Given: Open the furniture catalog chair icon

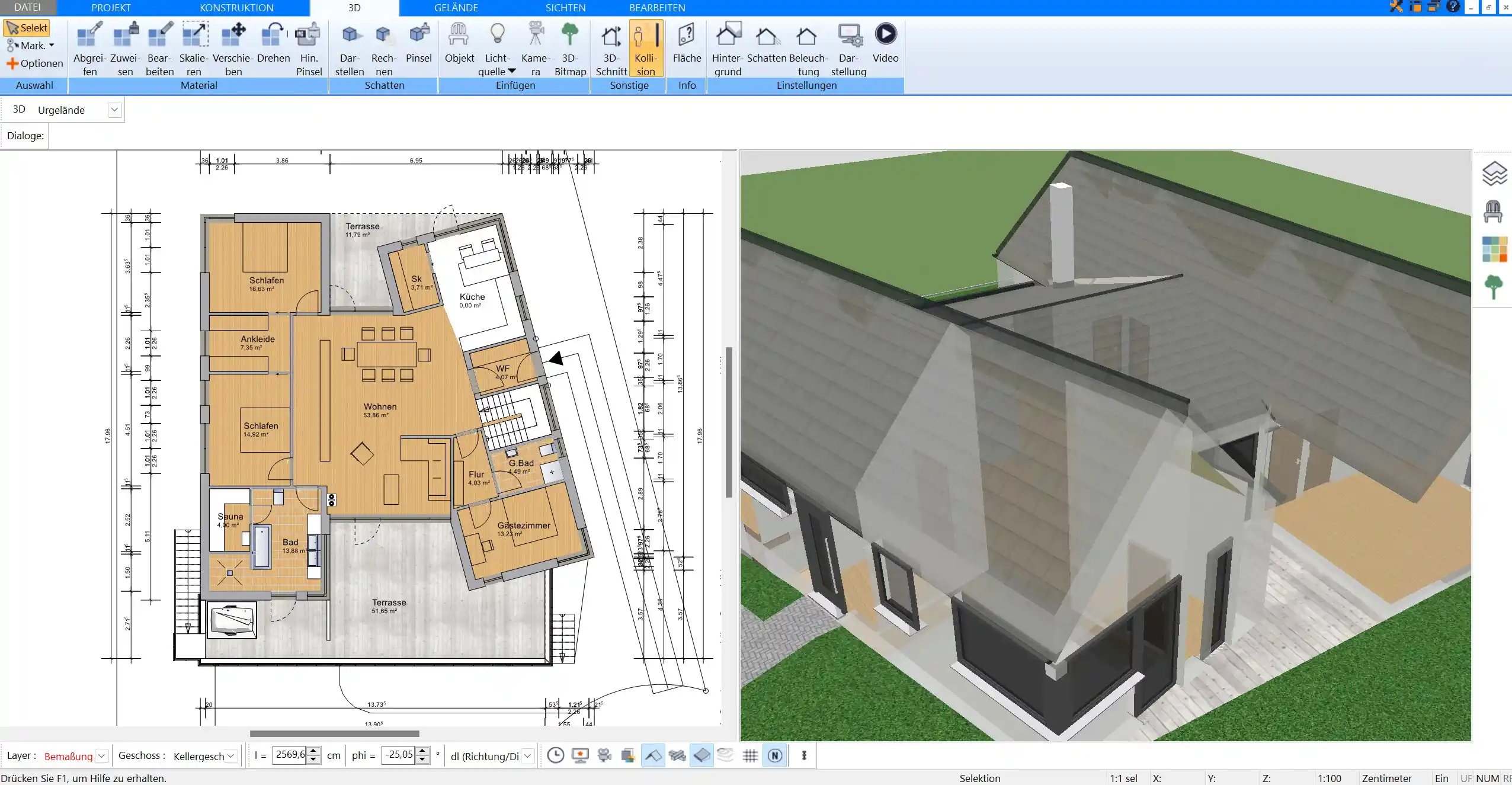Looking at the screenshot, I should (x=1493, y=212).
